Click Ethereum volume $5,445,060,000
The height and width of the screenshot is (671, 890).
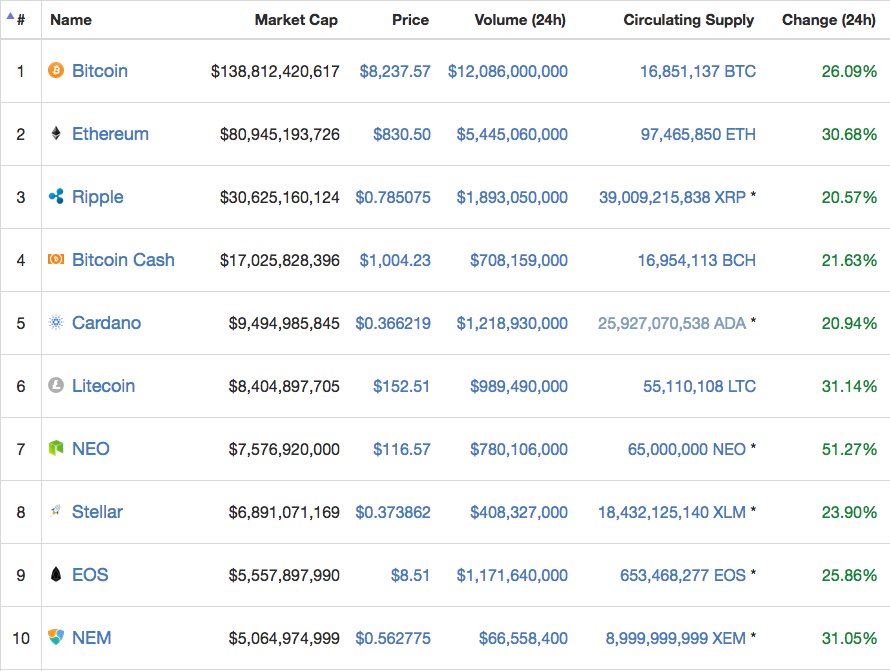(x=512, y=135)
